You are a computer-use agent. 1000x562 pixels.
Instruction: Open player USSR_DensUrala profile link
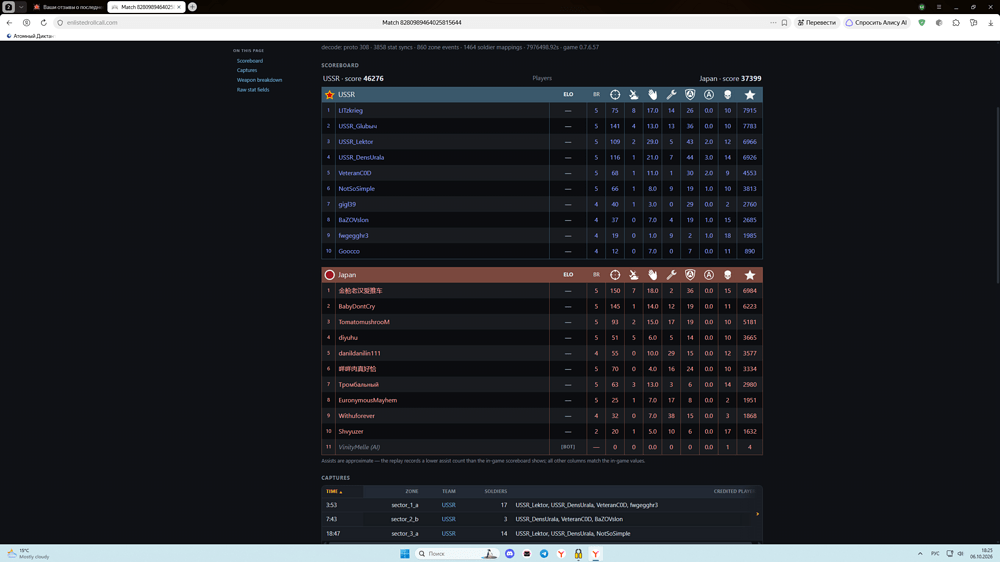[361, 158]
